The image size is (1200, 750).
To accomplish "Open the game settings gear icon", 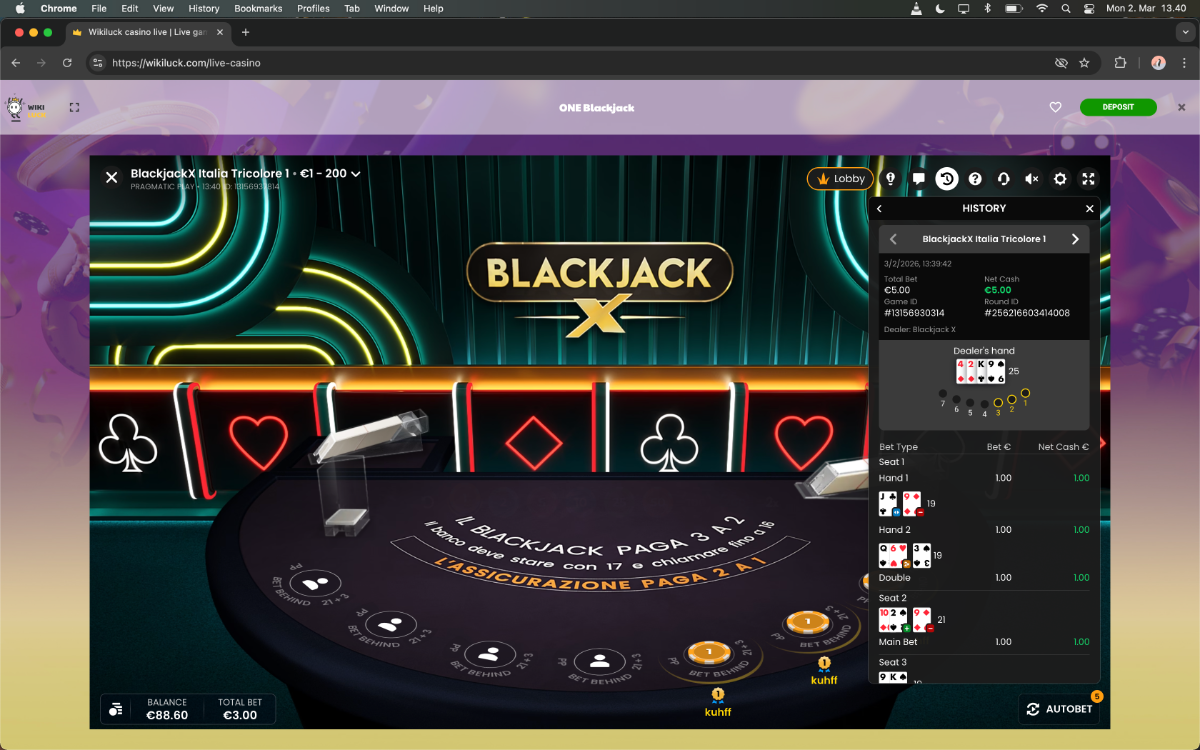I will point(1060,179).
